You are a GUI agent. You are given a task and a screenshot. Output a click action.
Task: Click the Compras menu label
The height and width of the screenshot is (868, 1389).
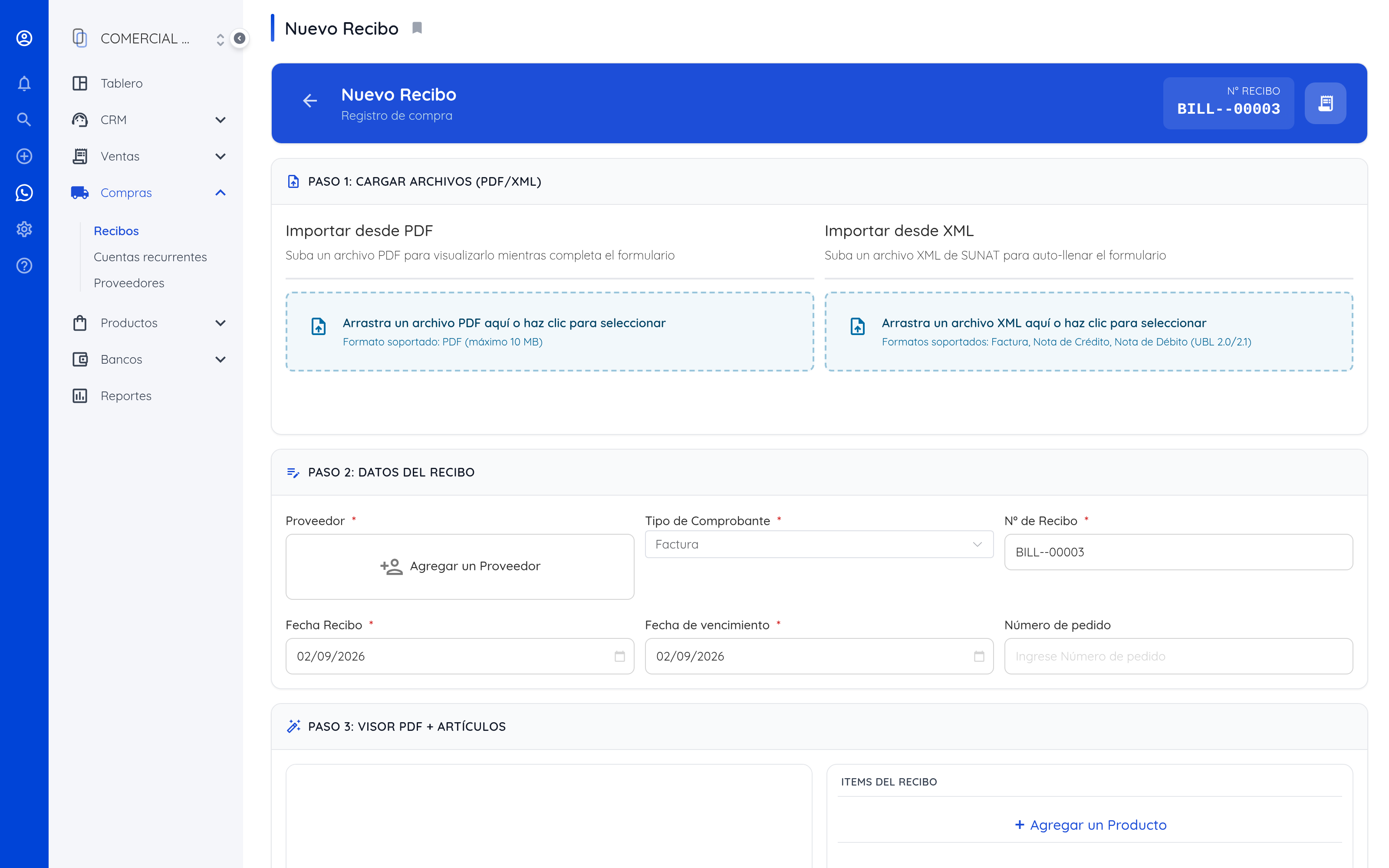[126, 193]
